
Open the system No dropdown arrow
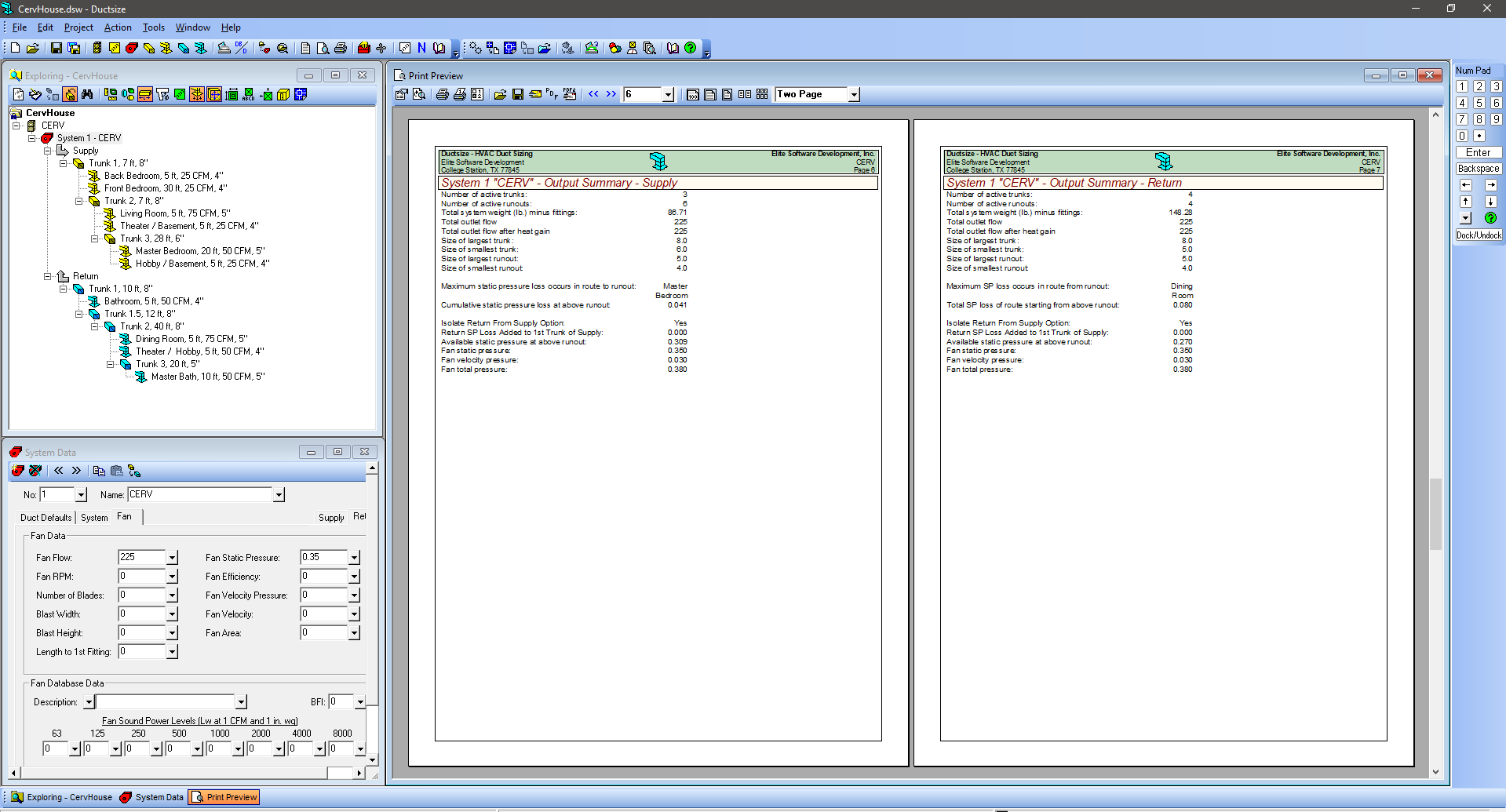point(81,495)
